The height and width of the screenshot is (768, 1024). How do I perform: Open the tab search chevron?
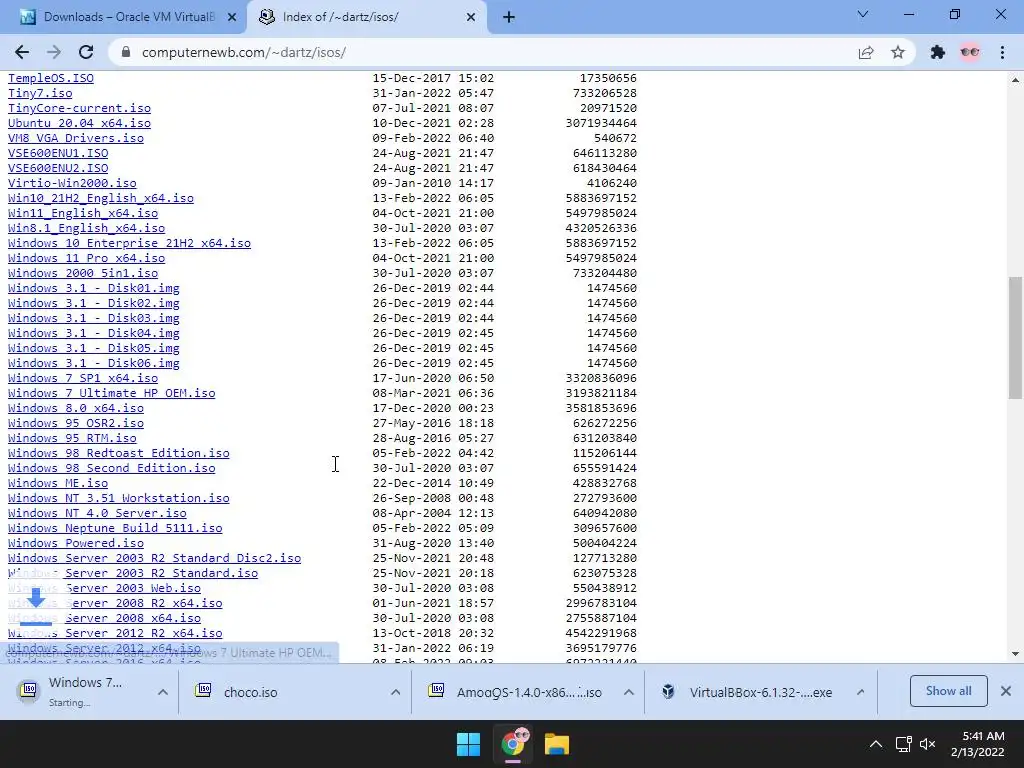pos(863,14)
